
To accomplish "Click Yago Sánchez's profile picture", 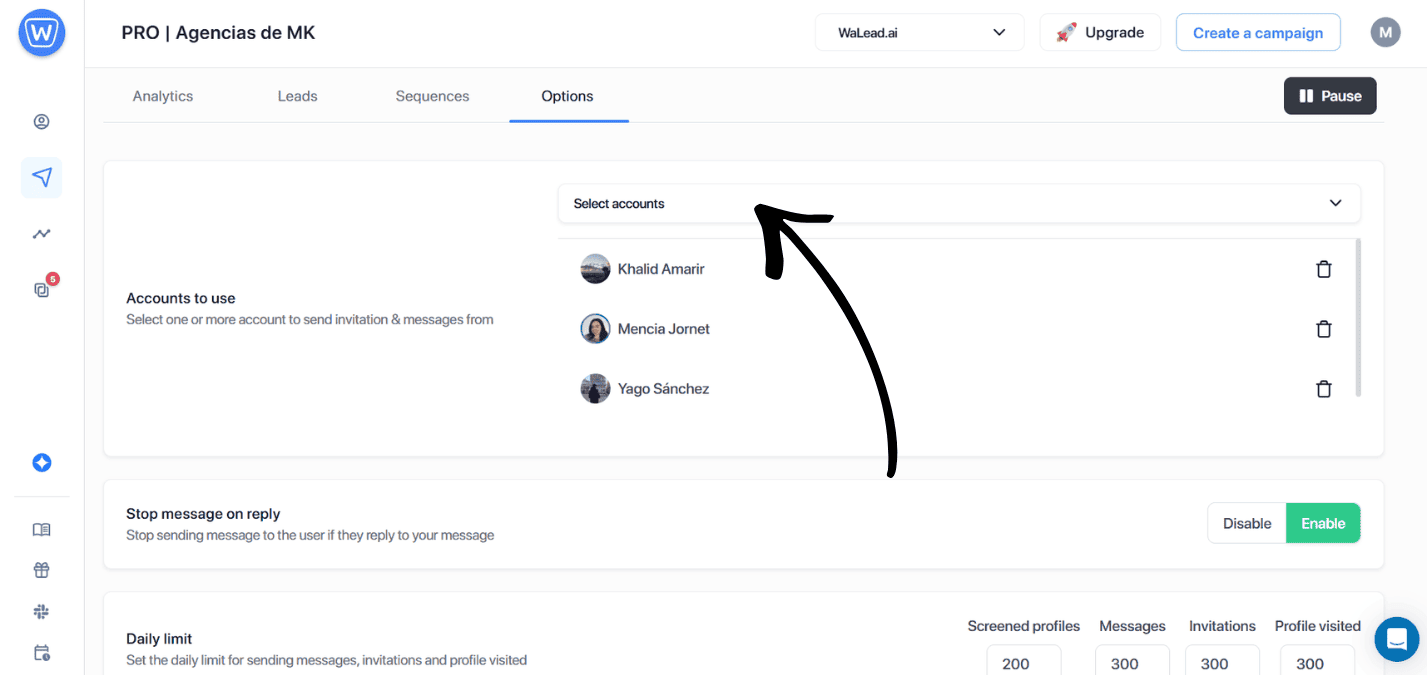I will [595, 389].
